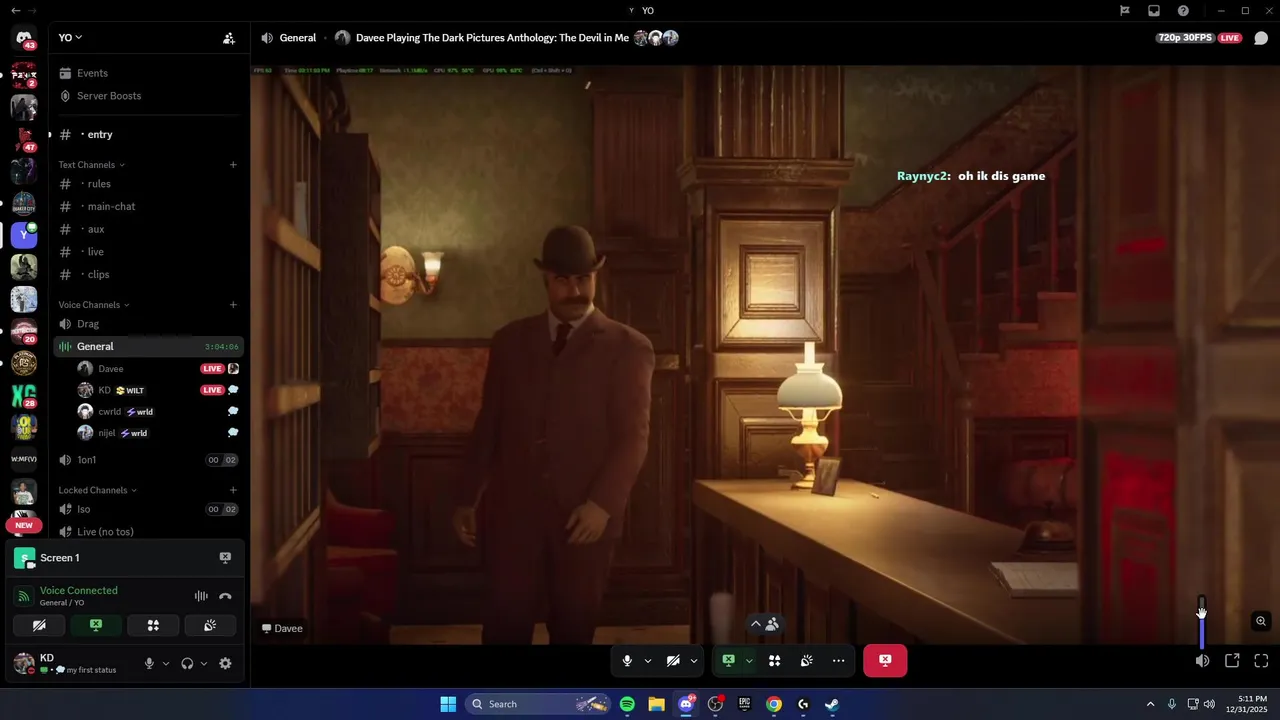The width and height of the screenshot is (1280, 720).
Task: Disconnect from voice with the hang-up icon
Action: pyautogui.click(x=225, y=596)
